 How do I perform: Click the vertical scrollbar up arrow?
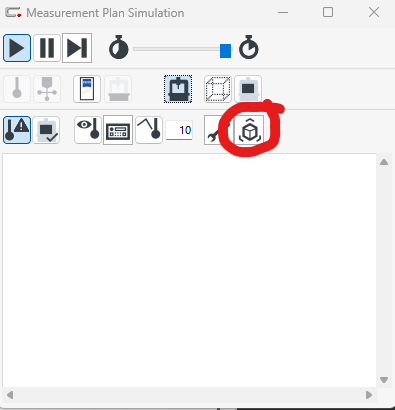[384, 162]
